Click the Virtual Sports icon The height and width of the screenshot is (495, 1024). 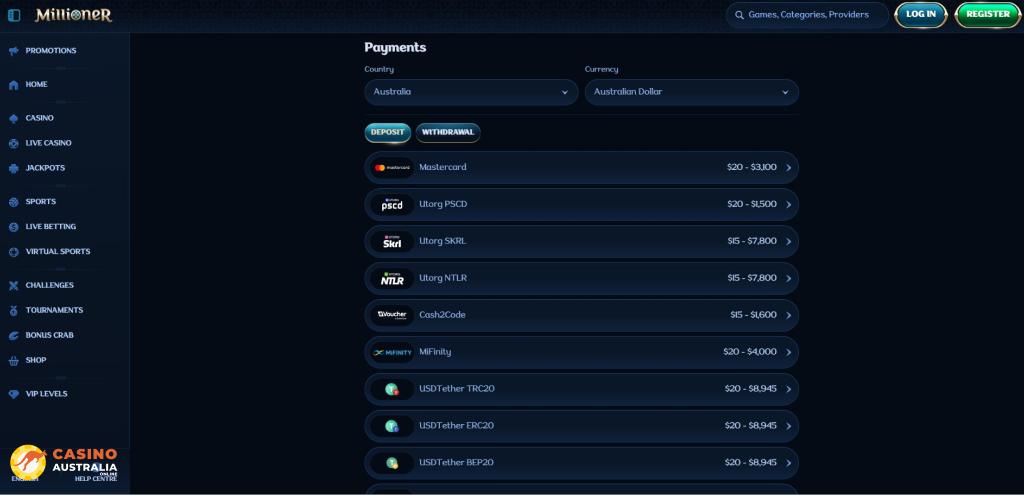tap(14, 252)
